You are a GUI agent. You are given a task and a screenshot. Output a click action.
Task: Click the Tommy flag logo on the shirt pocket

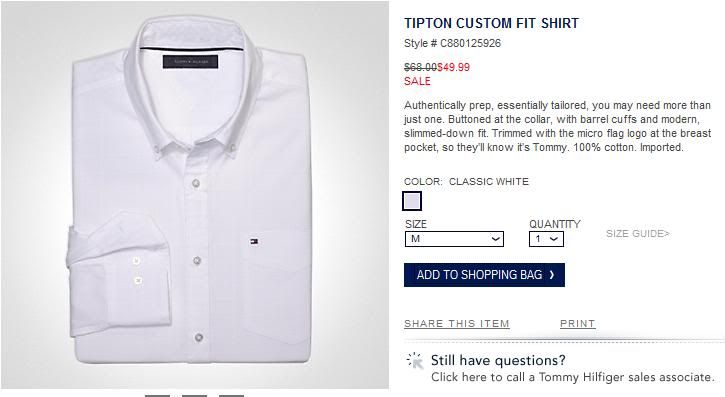pyautogui.click(x=254, y=241)
